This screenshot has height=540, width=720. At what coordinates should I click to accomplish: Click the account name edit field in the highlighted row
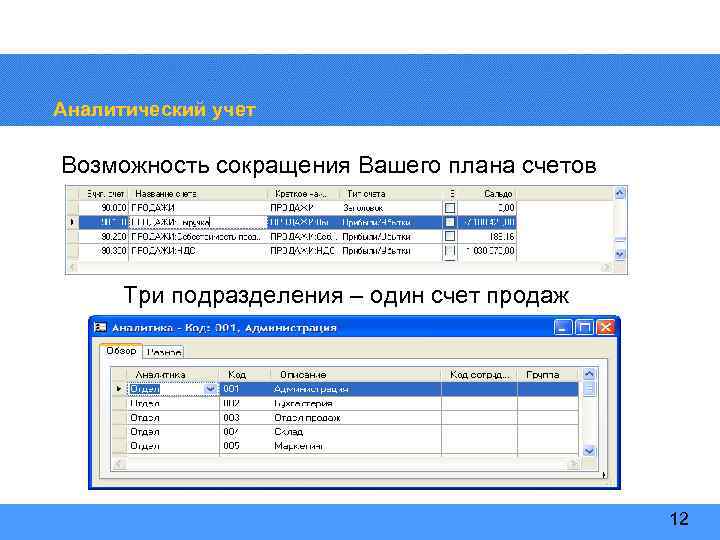point(198,222)
